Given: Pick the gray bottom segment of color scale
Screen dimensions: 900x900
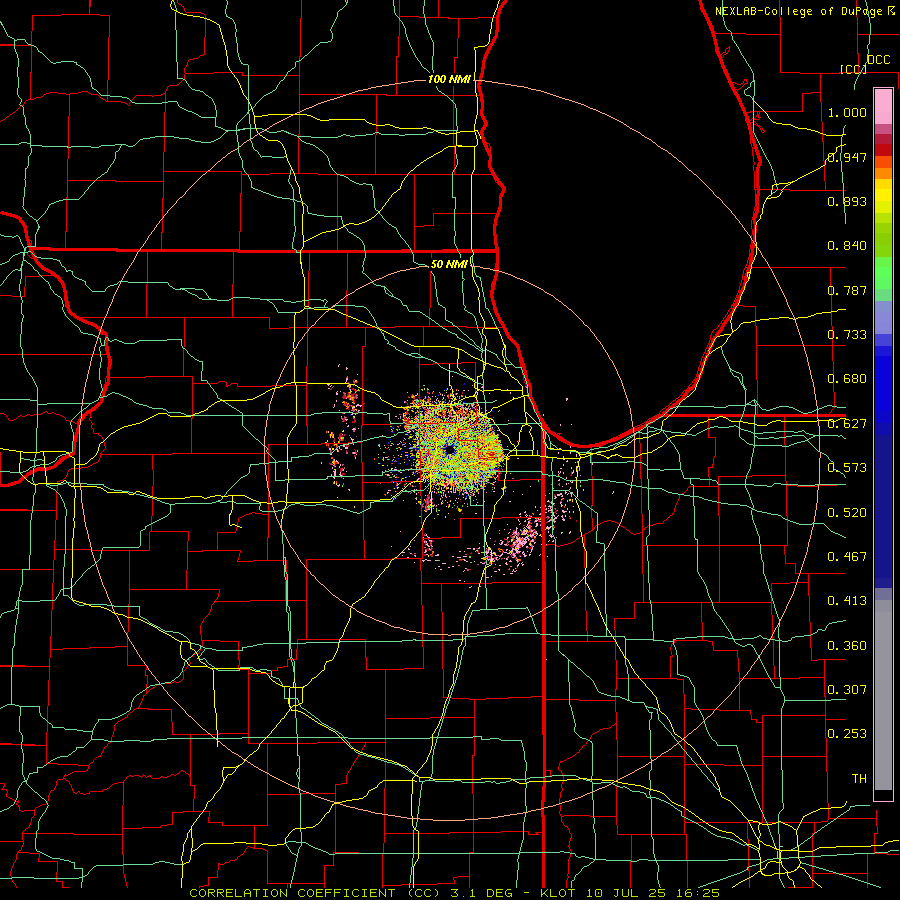Looking at the screenshot, I should [883, 695].
